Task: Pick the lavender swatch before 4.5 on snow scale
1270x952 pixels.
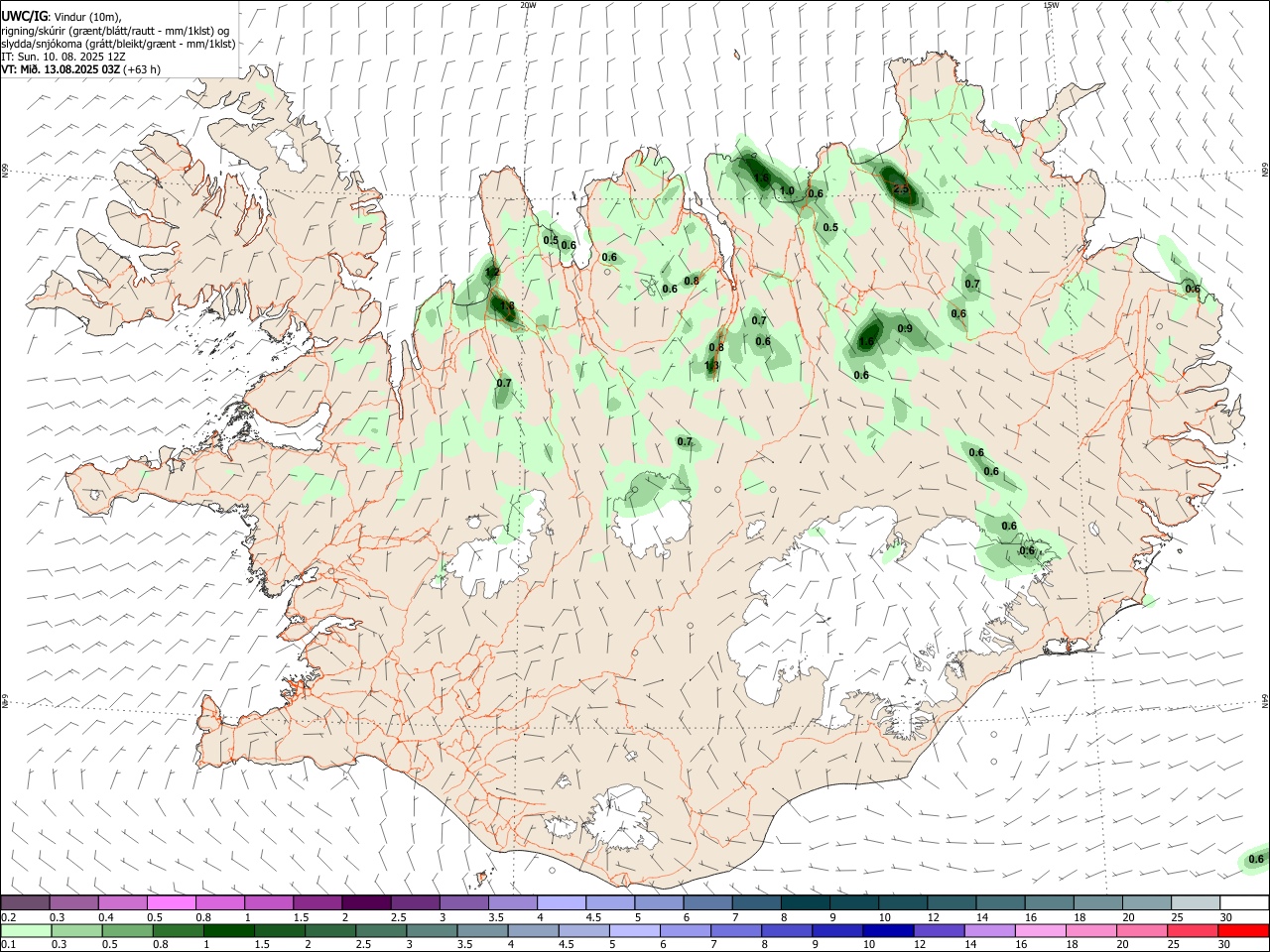Action: click(562, 902)
